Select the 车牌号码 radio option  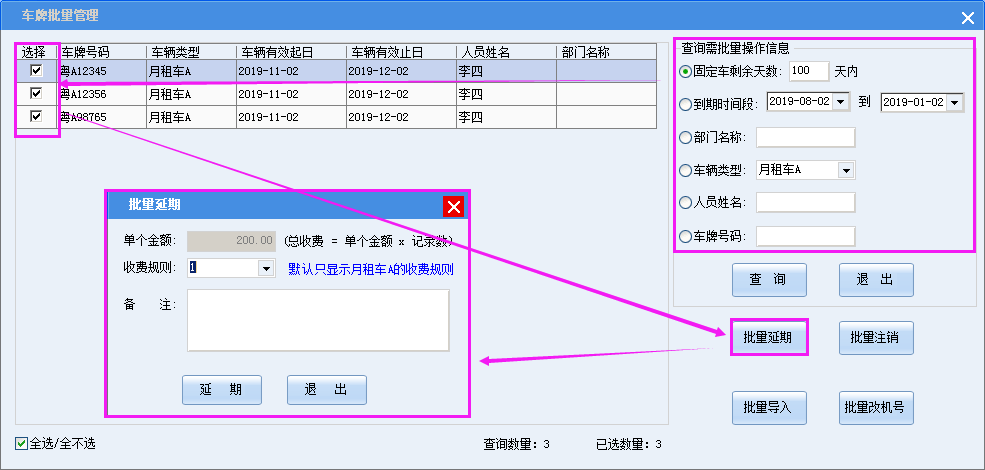(x=686, y=236)
